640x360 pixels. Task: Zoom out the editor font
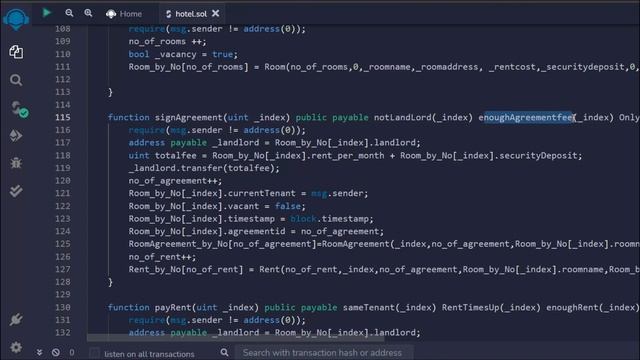69,13
